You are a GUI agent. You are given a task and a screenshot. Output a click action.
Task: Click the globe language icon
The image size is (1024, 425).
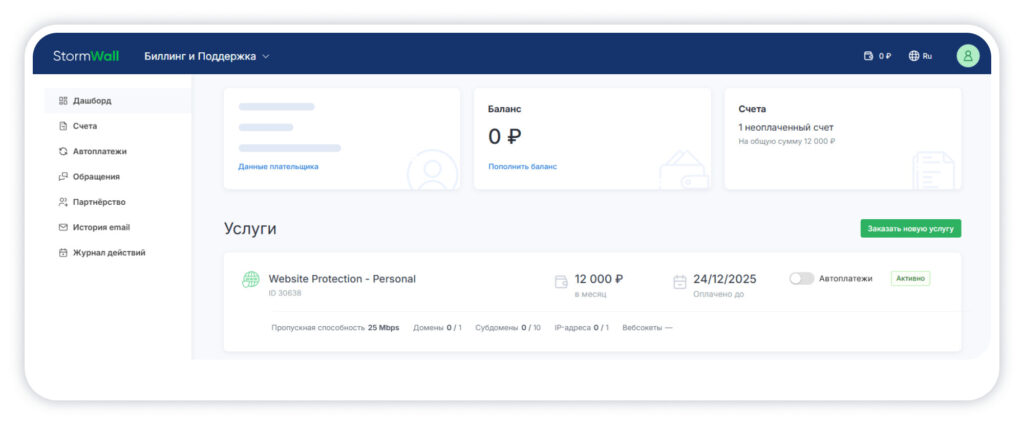[914, 56]
